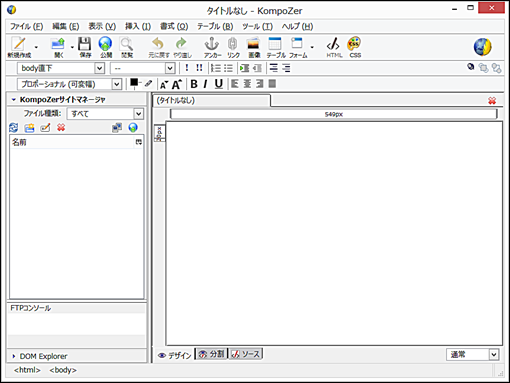510x383 pixels.
Task: Pick highlight color with the pen icon
Action: point(148,83)
